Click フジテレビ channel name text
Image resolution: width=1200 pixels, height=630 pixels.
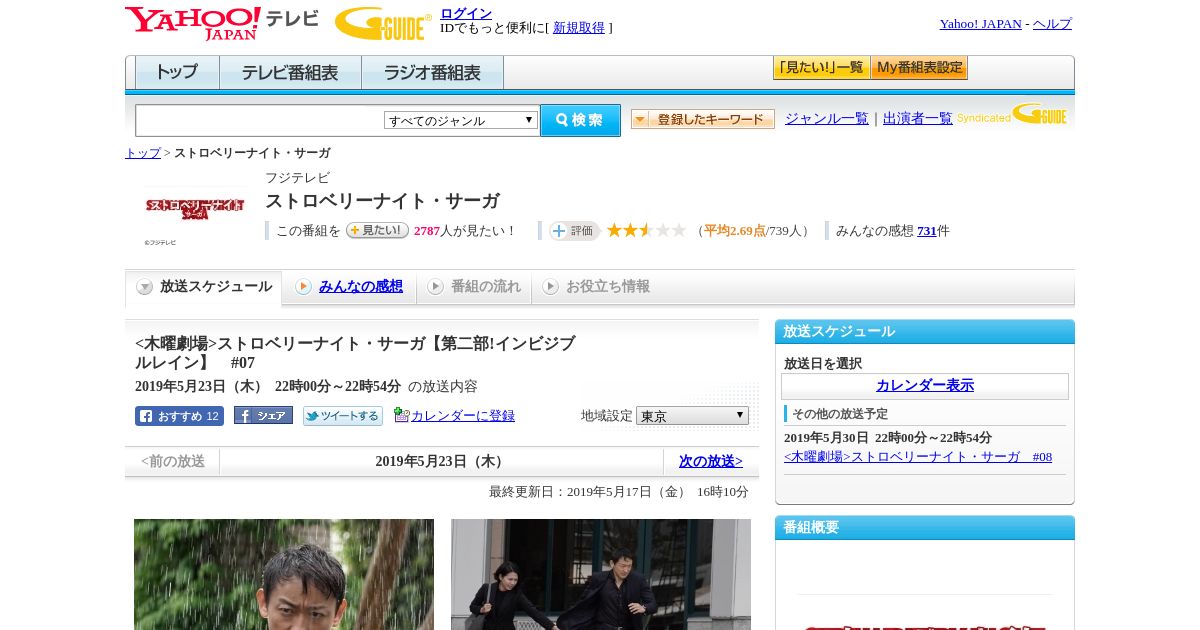point(297,178)
